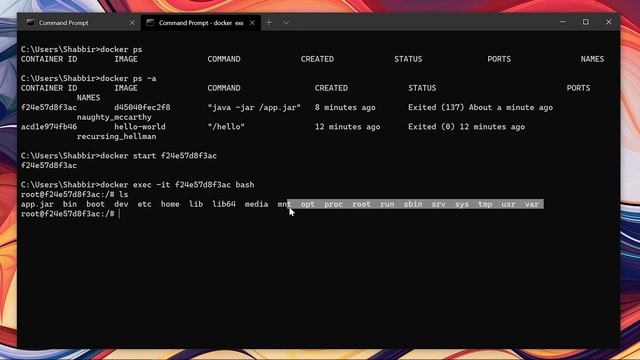Click the highlighted var directory
The image size is (640, 360).
(x=532, y=204)
